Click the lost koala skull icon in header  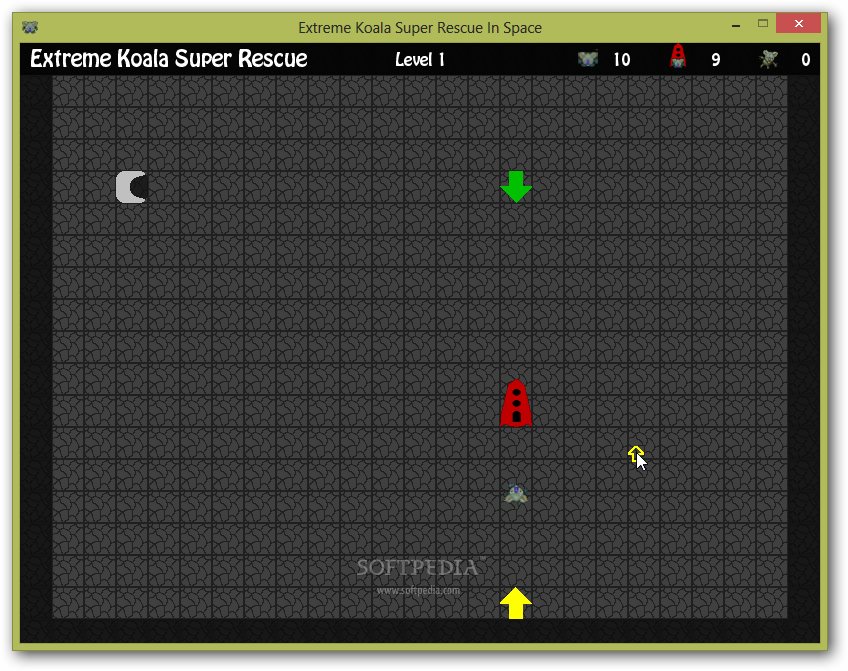pyautogui.click(x=768, y=58)
